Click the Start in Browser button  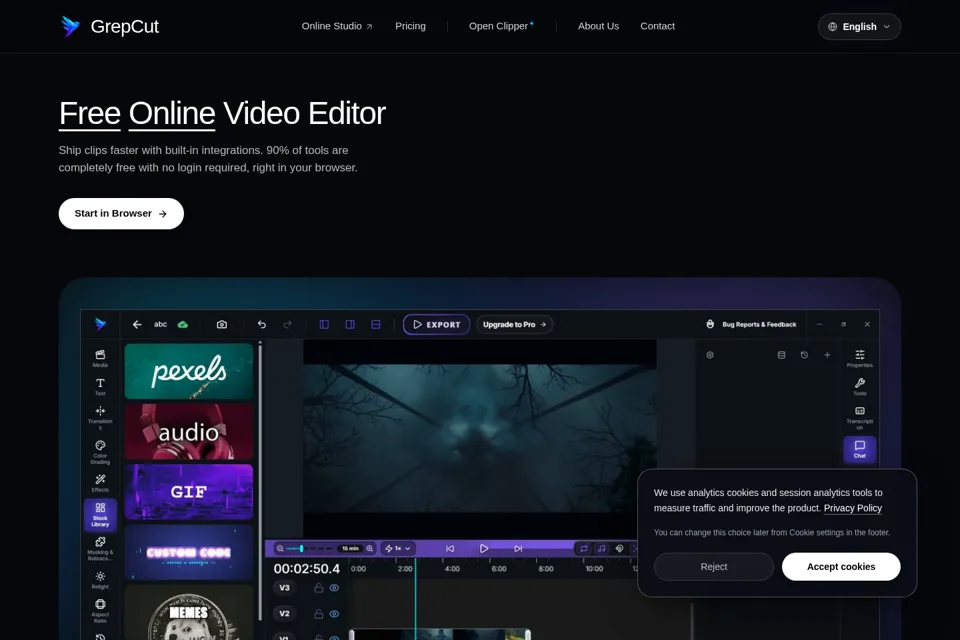[x=121, y=214]
